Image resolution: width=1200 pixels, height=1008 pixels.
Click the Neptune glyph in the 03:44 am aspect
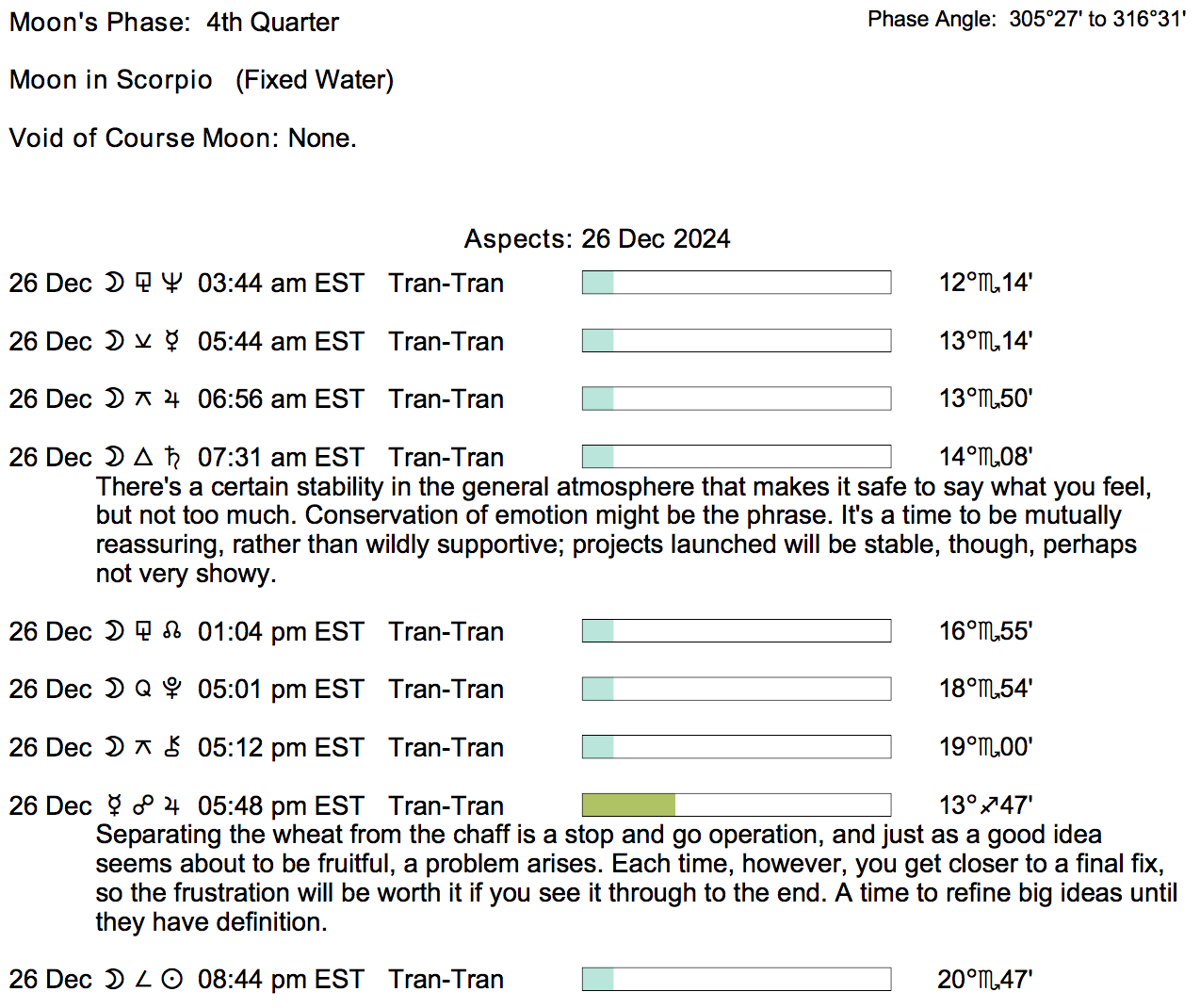point(171,283)
